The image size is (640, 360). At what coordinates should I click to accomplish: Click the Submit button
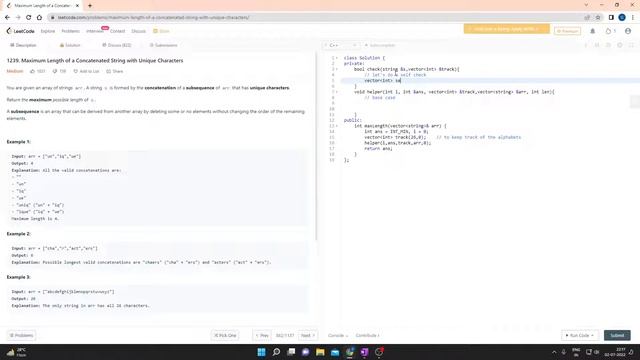617,335
